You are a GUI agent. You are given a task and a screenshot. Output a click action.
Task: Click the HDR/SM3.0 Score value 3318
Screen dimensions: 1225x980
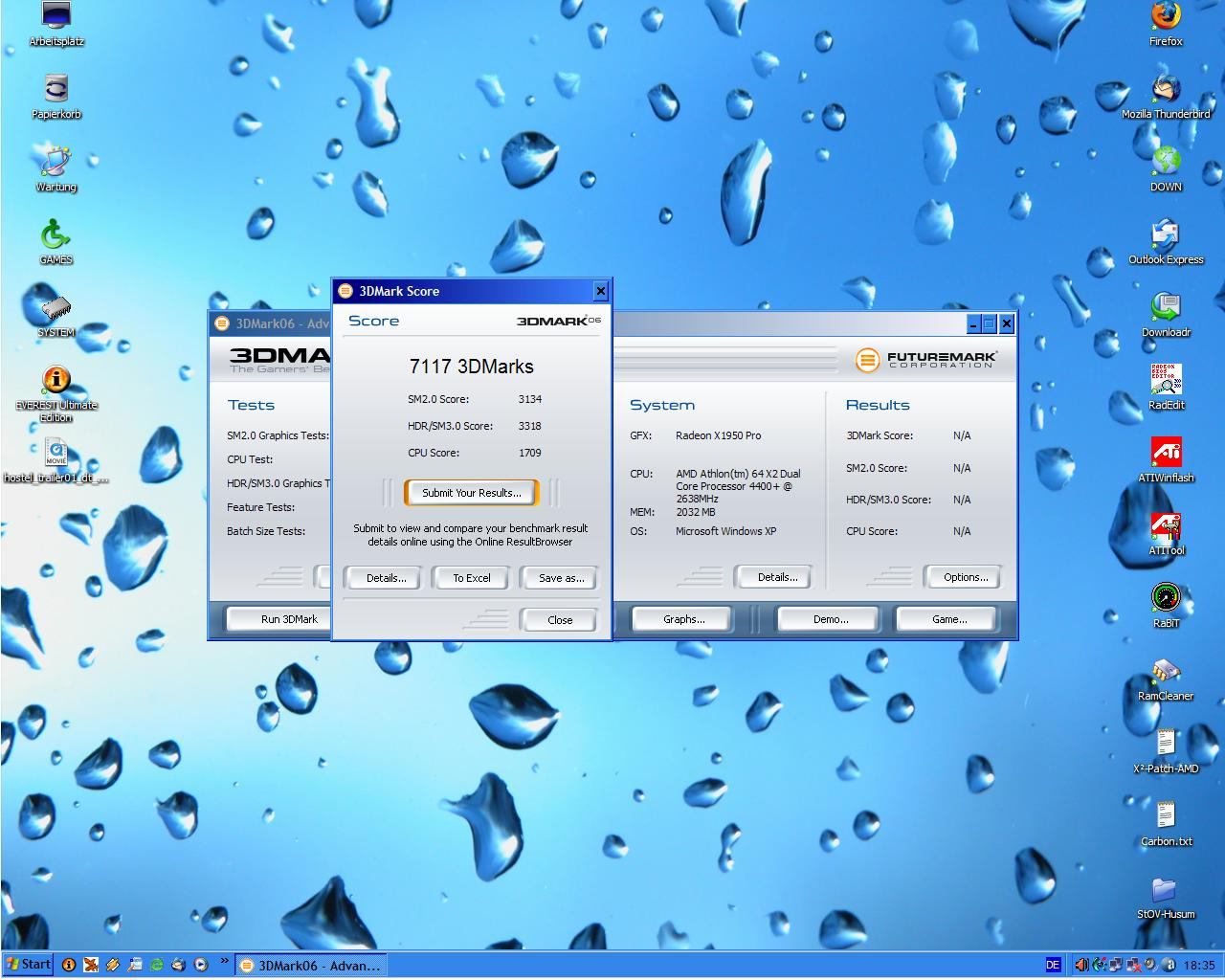click(530, 426)
